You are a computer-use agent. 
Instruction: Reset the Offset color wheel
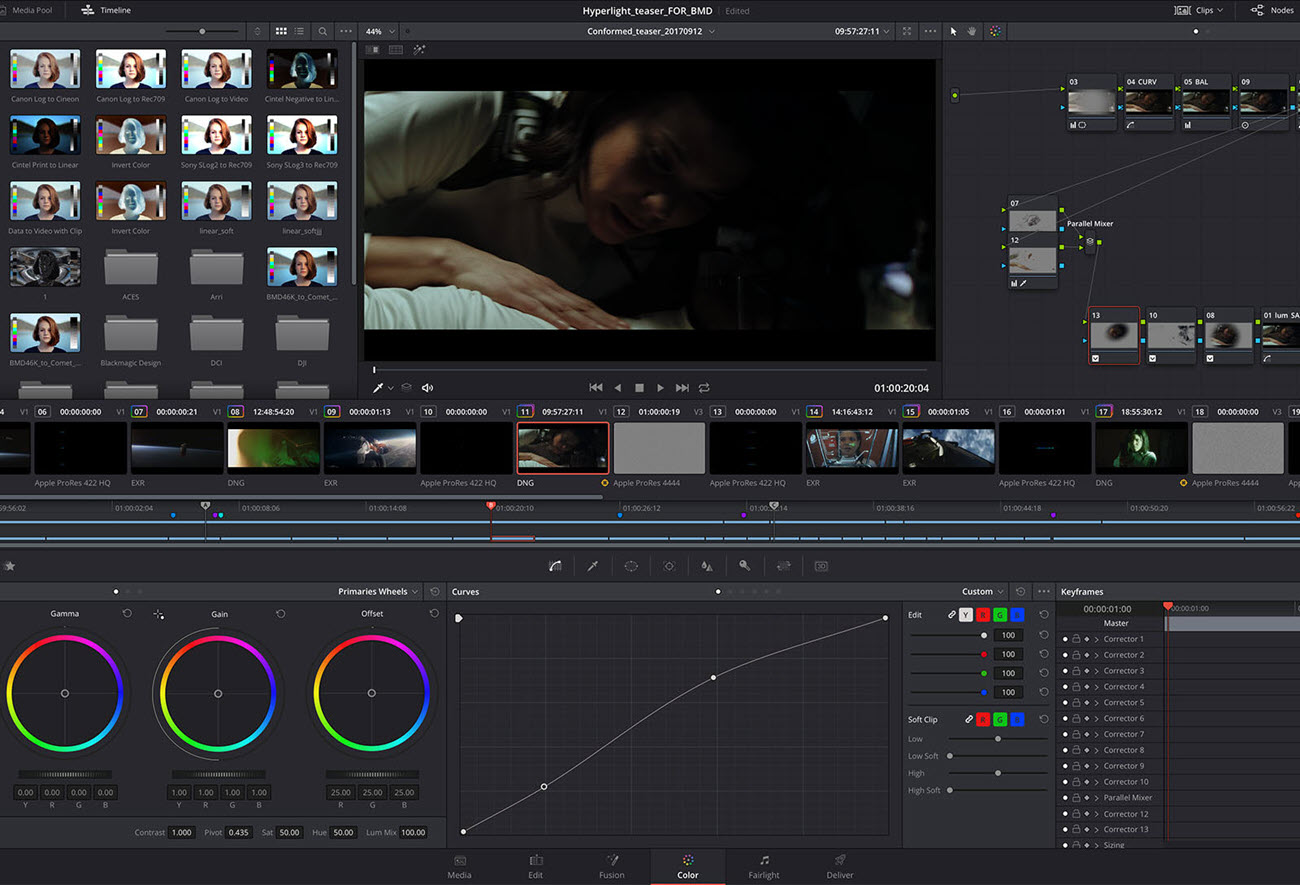433,613
